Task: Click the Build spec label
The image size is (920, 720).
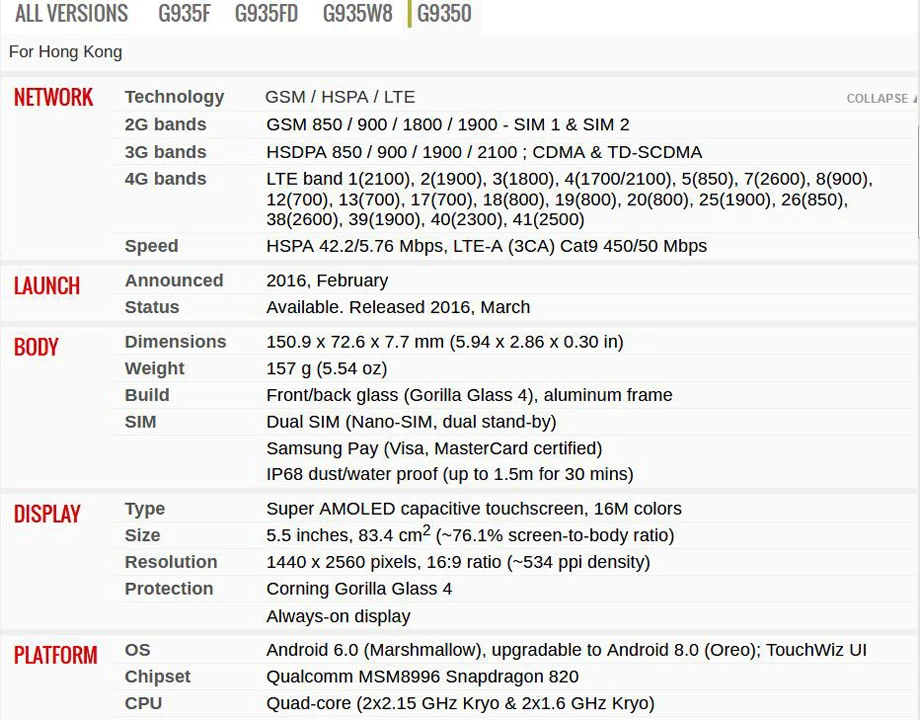Action: [147, 395]
